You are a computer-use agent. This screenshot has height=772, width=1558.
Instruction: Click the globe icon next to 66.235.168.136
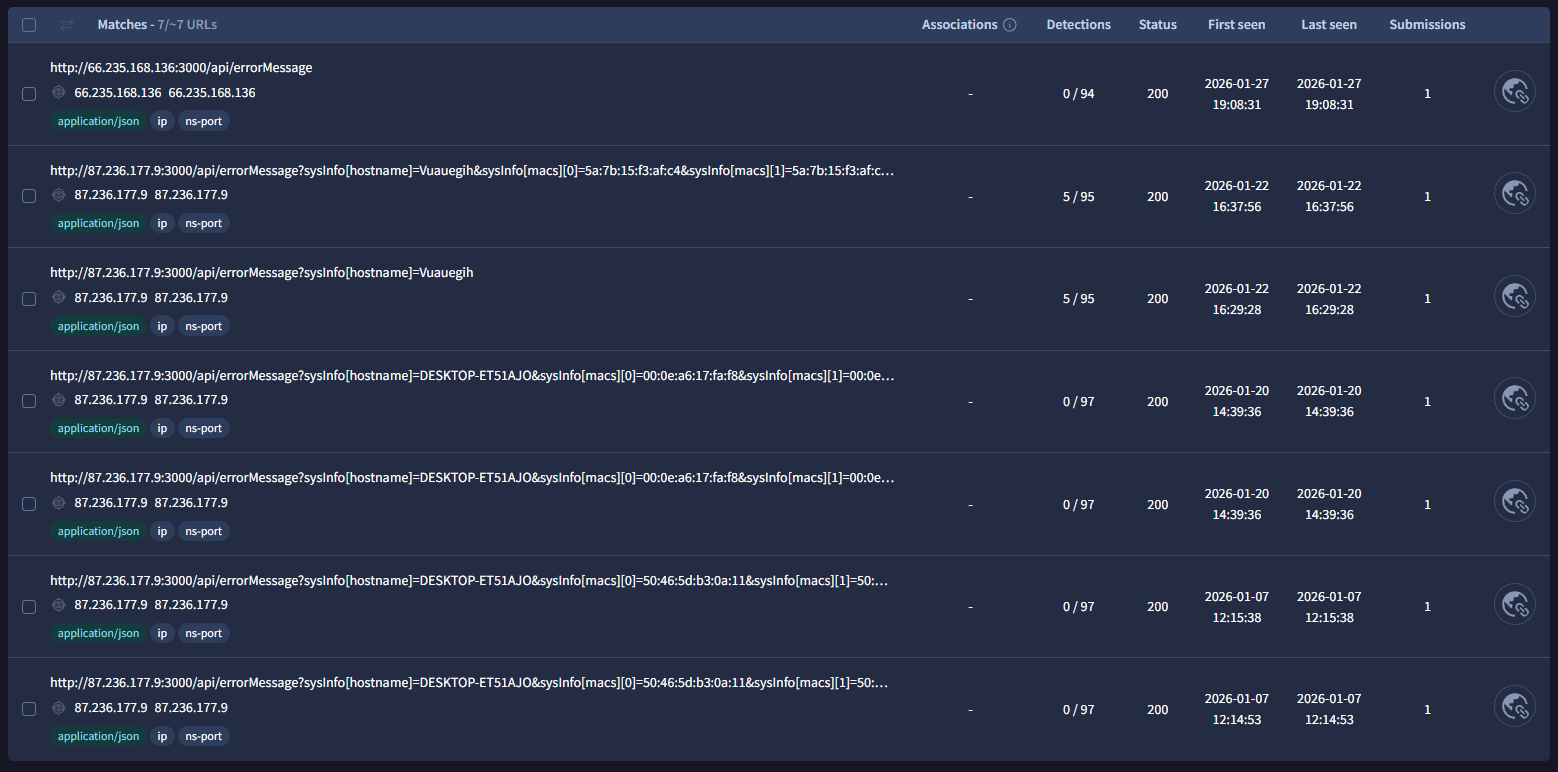click(58, 92)
